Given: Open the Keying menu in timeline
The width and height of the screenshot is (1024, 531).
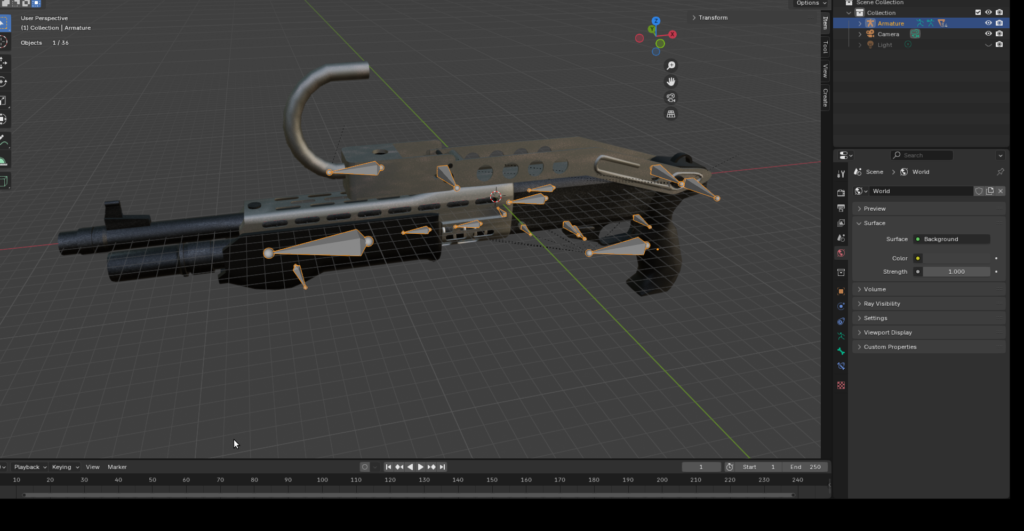Looking at the screenshot, I should pyautogui.click(x=65, y=467).
